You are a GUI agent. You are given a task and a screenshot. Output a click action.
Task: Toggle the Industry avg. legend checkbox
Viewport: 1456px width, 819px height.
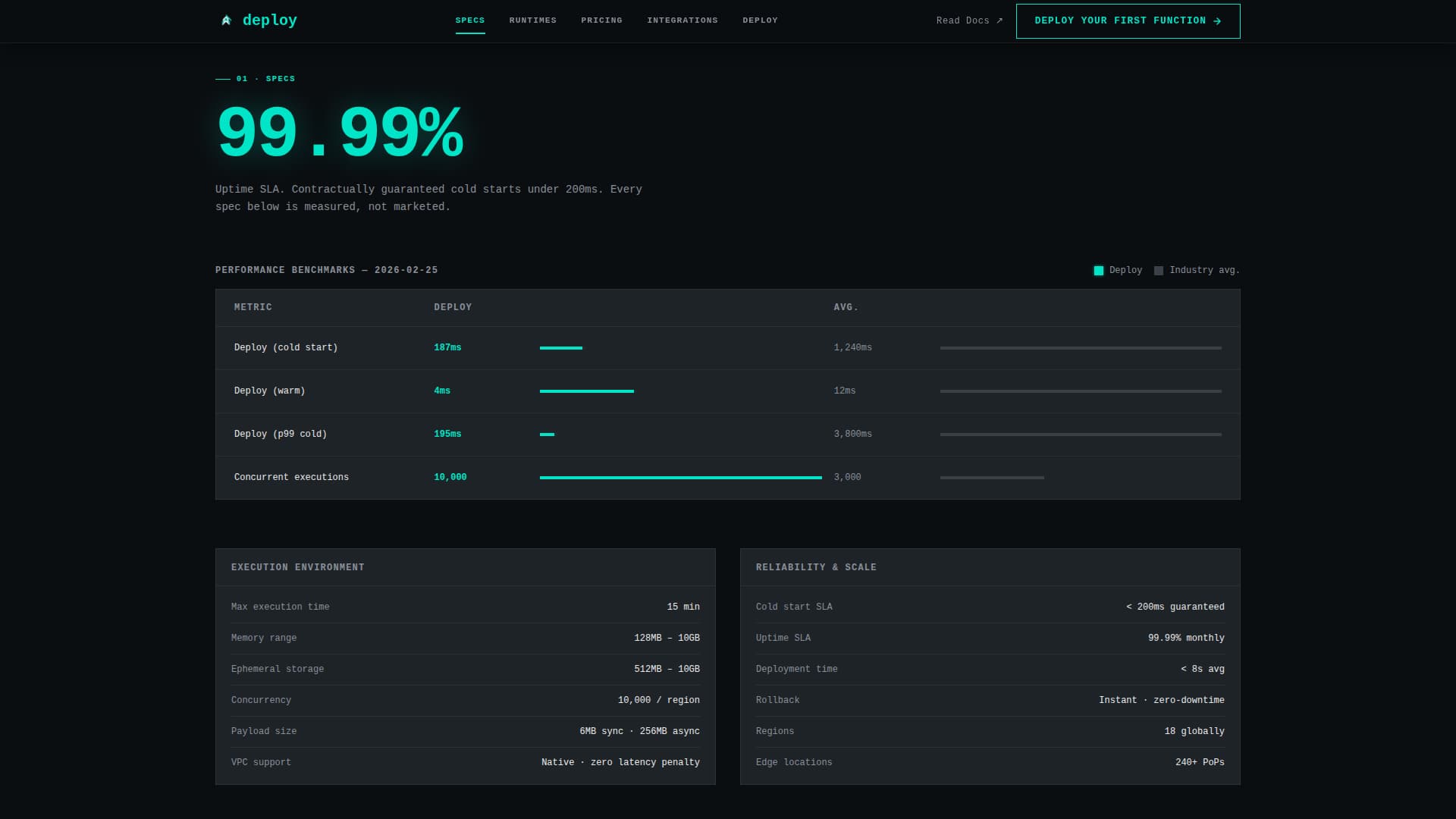(1158, 270)
